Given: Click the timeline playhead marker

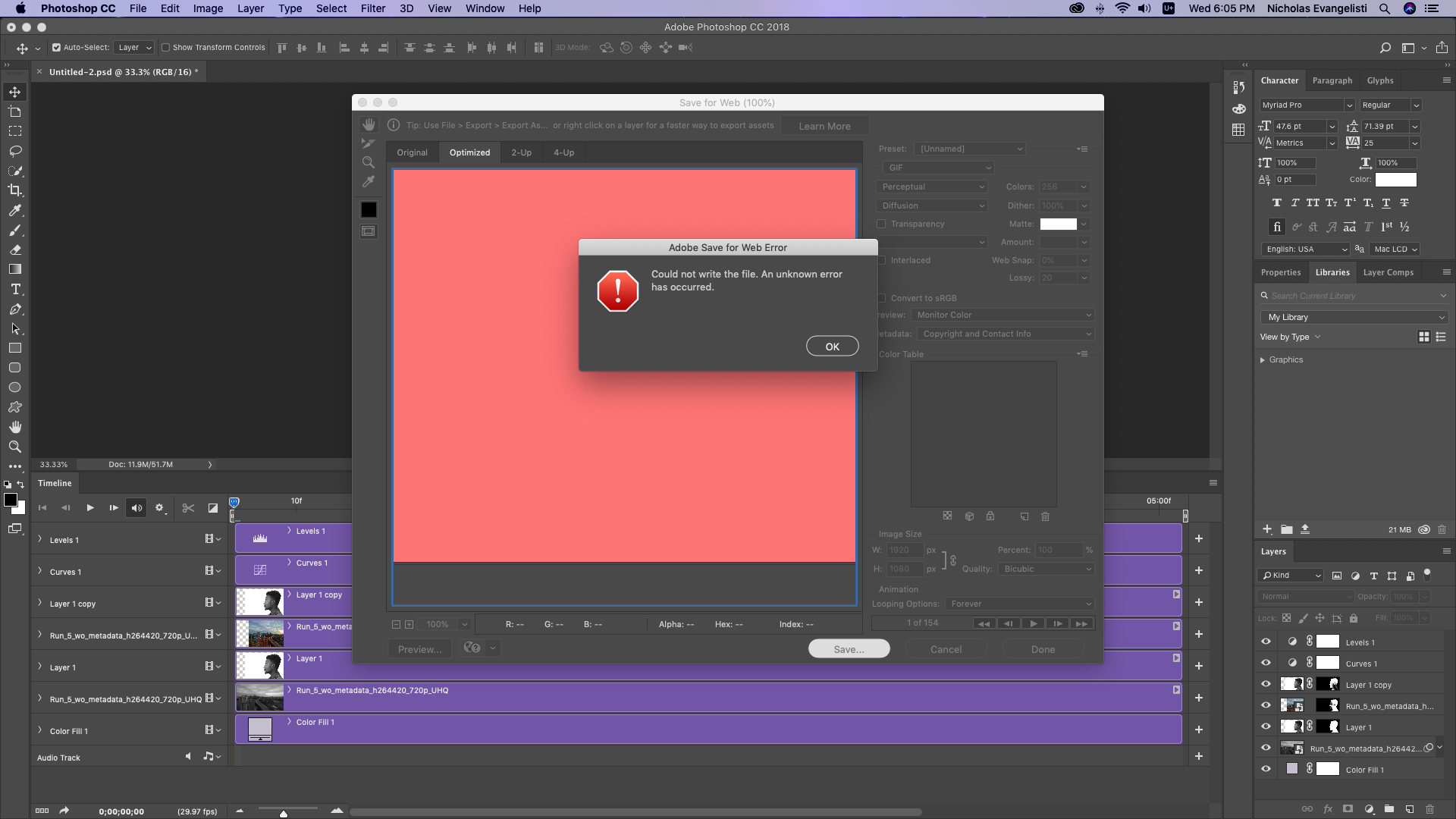Looking at the screenshot, I should click(233, 501).
